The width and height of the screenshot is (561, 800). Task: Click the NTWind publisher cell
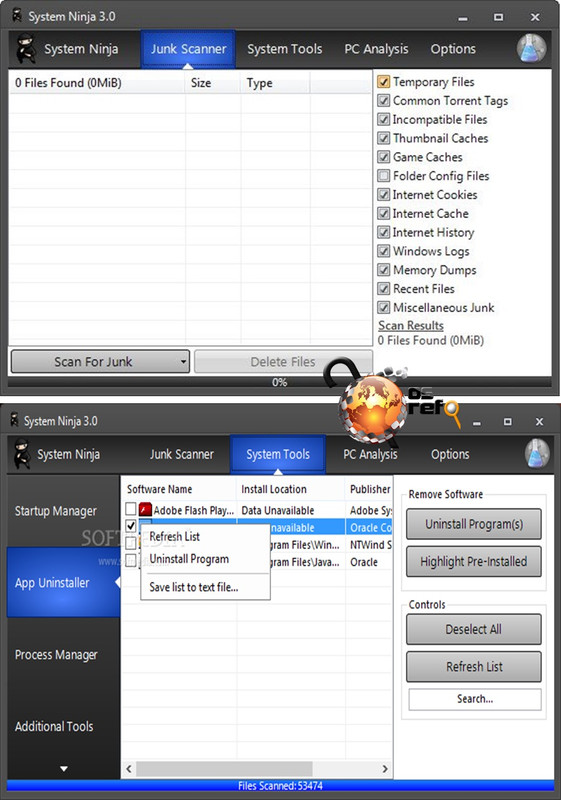pyautogui.click(x=369, y=544)
